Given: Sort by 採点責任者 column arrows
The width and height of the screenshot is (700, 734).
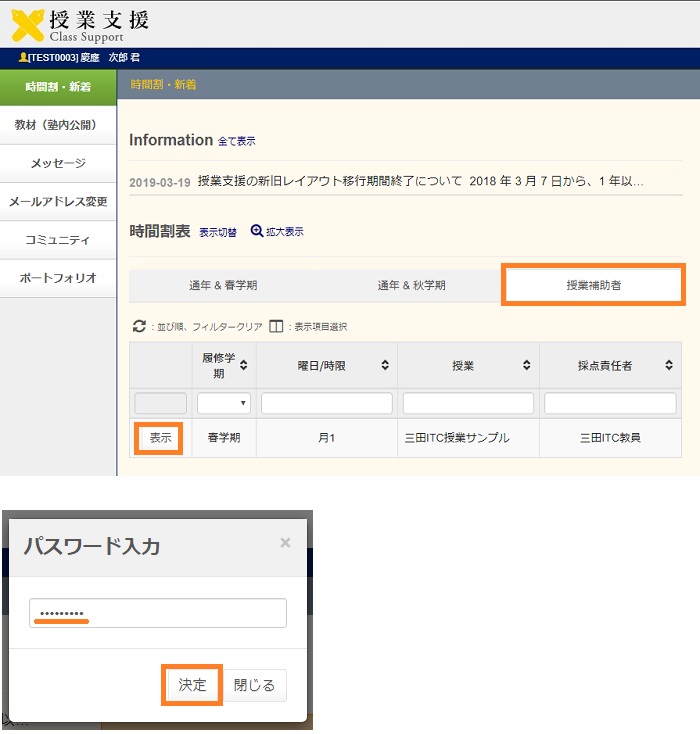Looking at the screenshot, I should point(669,366).
